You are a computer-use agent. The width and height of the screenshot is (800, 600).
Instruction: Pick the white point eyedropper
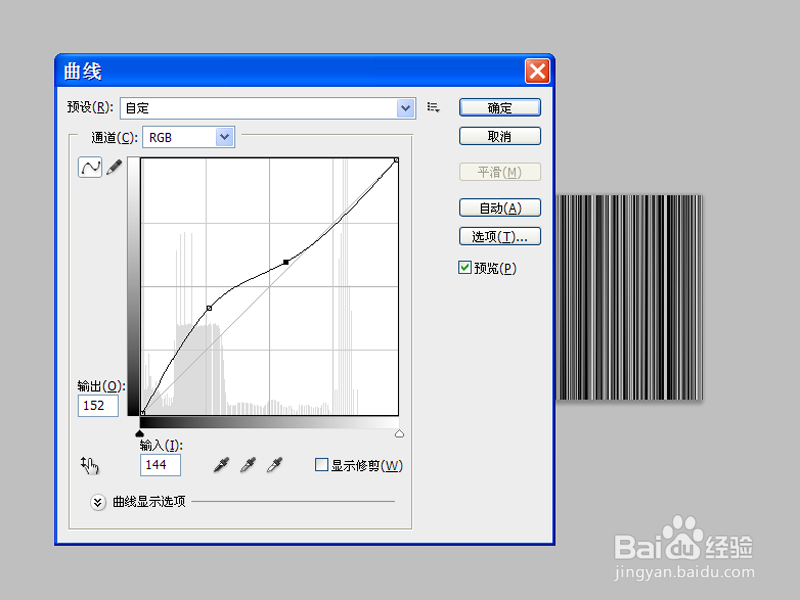point(274,464)
